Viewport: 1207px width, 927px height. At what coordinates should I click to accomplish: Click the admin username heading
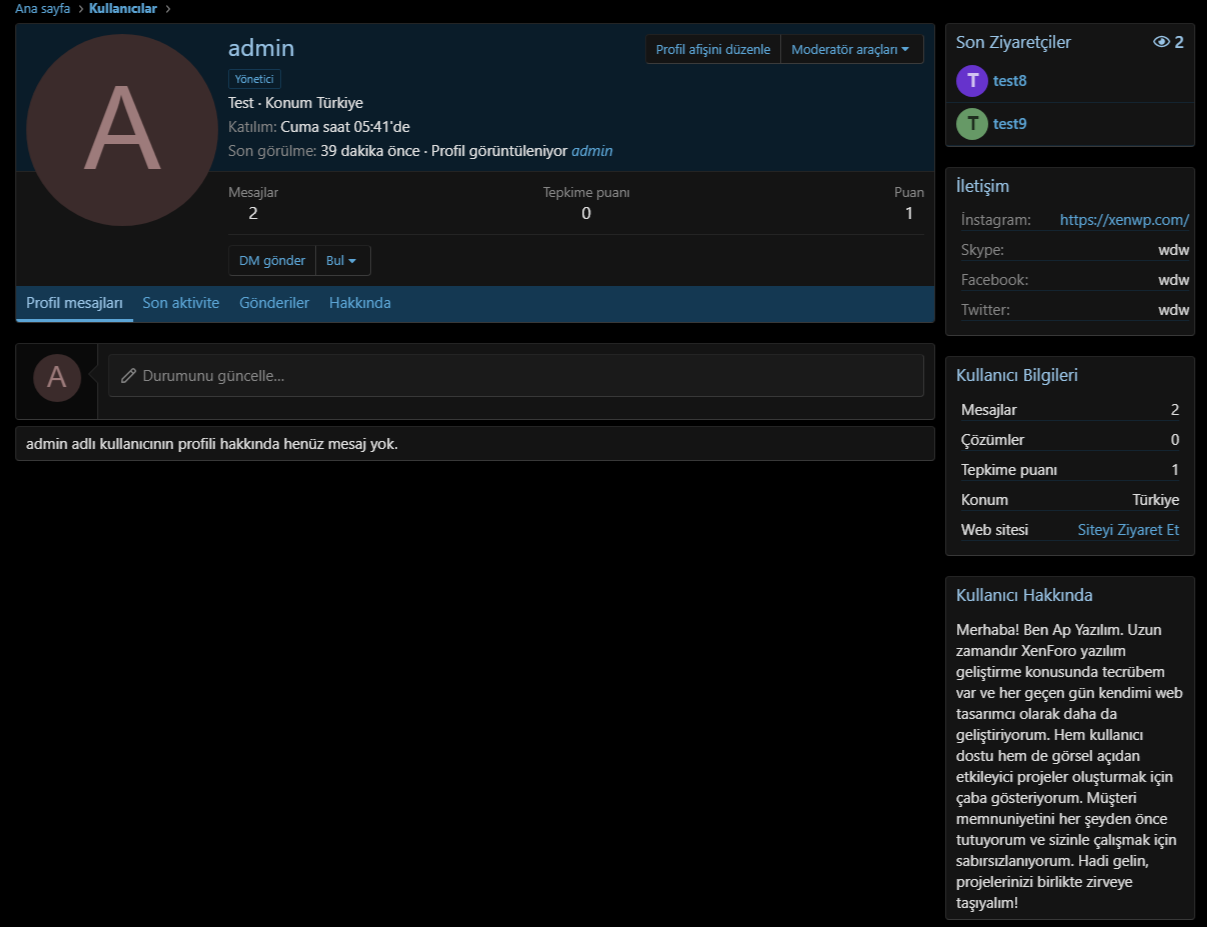point(261,48)
